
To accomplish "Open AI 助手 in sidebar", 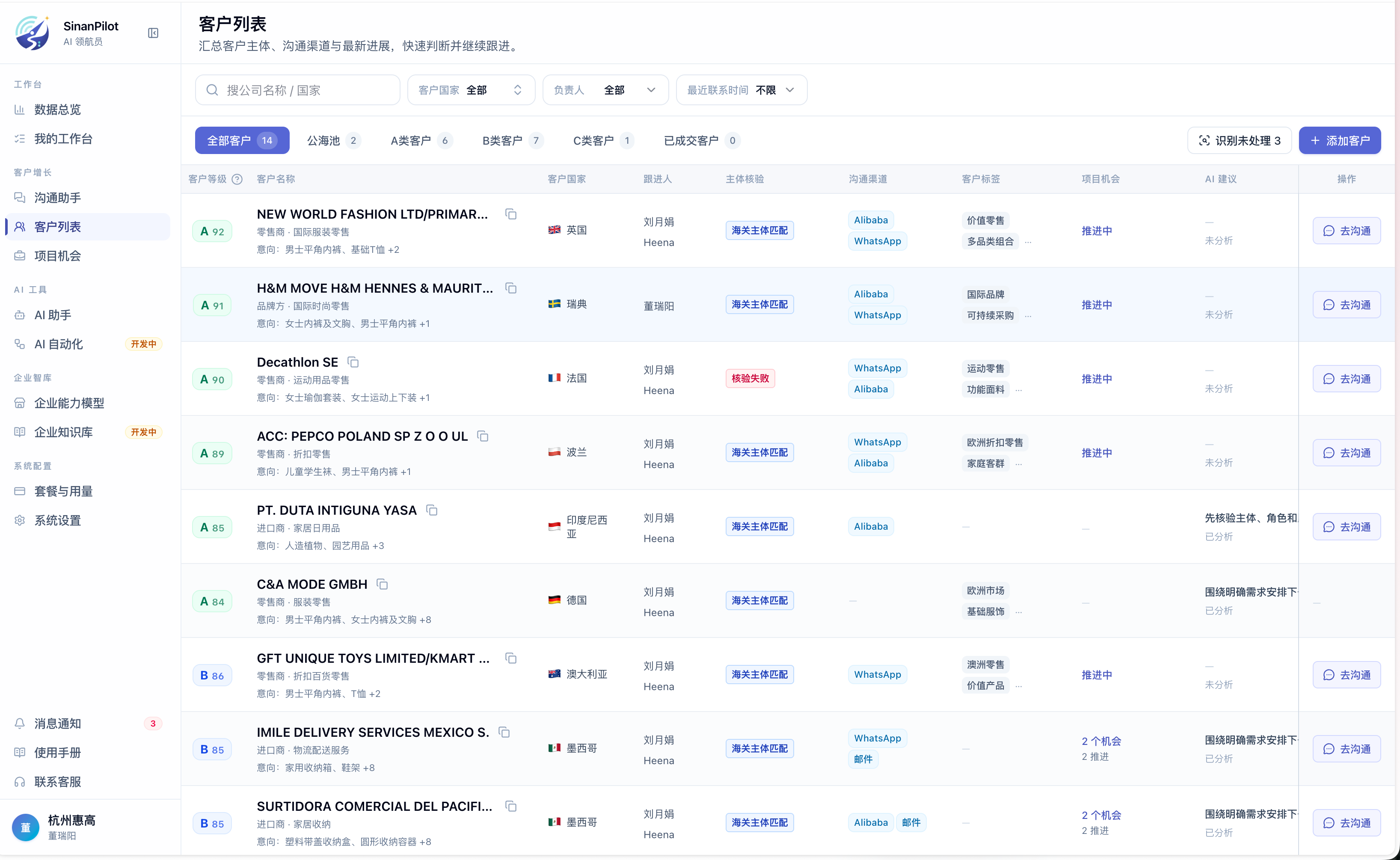I will [88, 314].
